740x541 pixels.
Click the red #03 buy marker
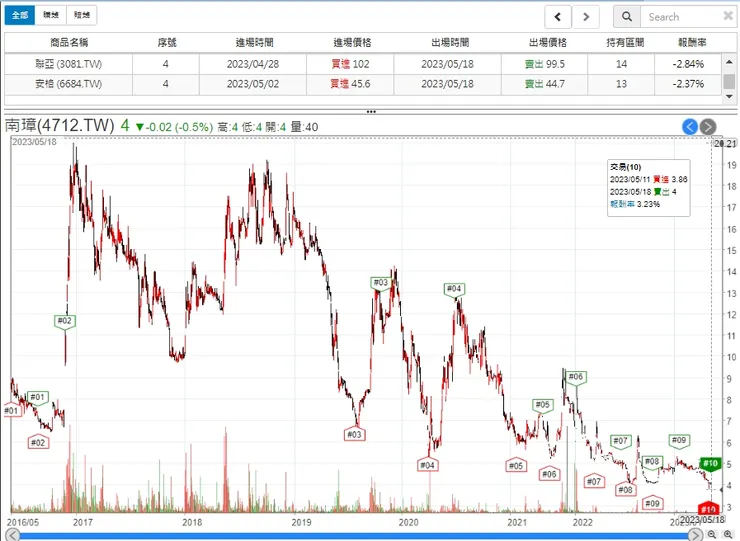pyautogui.click(x=354, y=433)
